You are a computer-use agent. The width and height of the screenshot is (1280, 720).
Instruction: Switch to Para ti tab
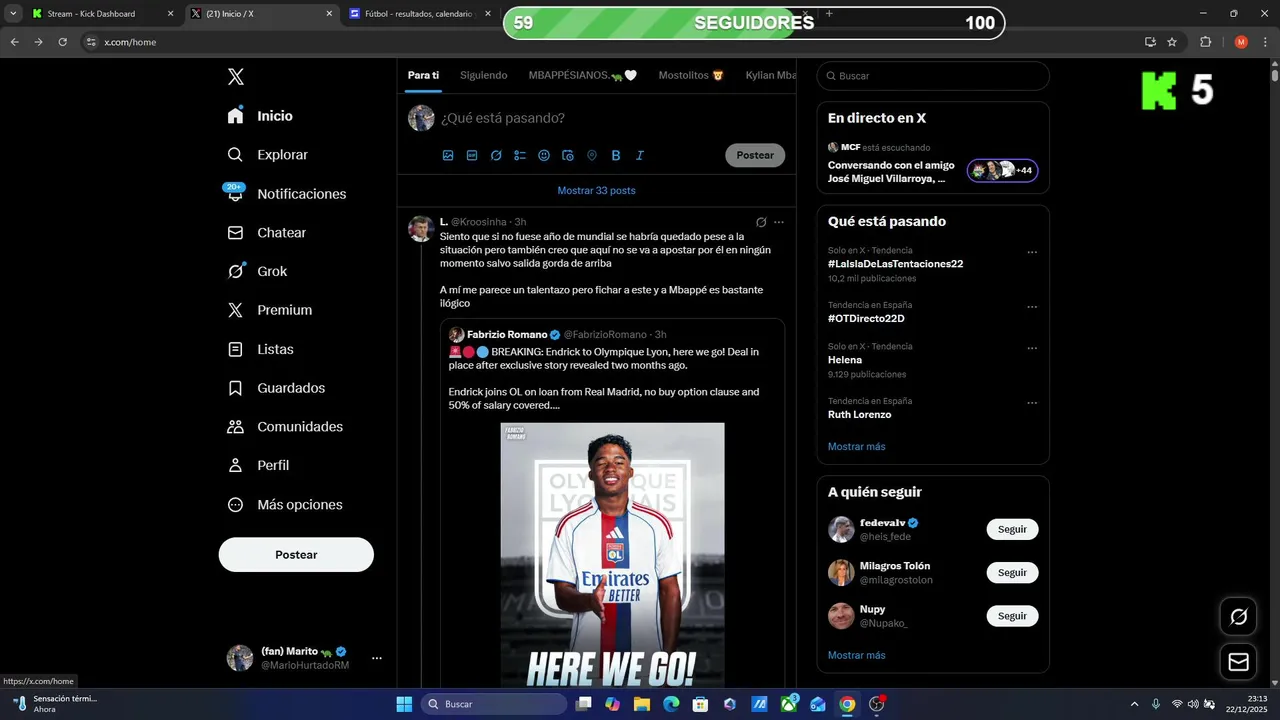tap(423, 75)
